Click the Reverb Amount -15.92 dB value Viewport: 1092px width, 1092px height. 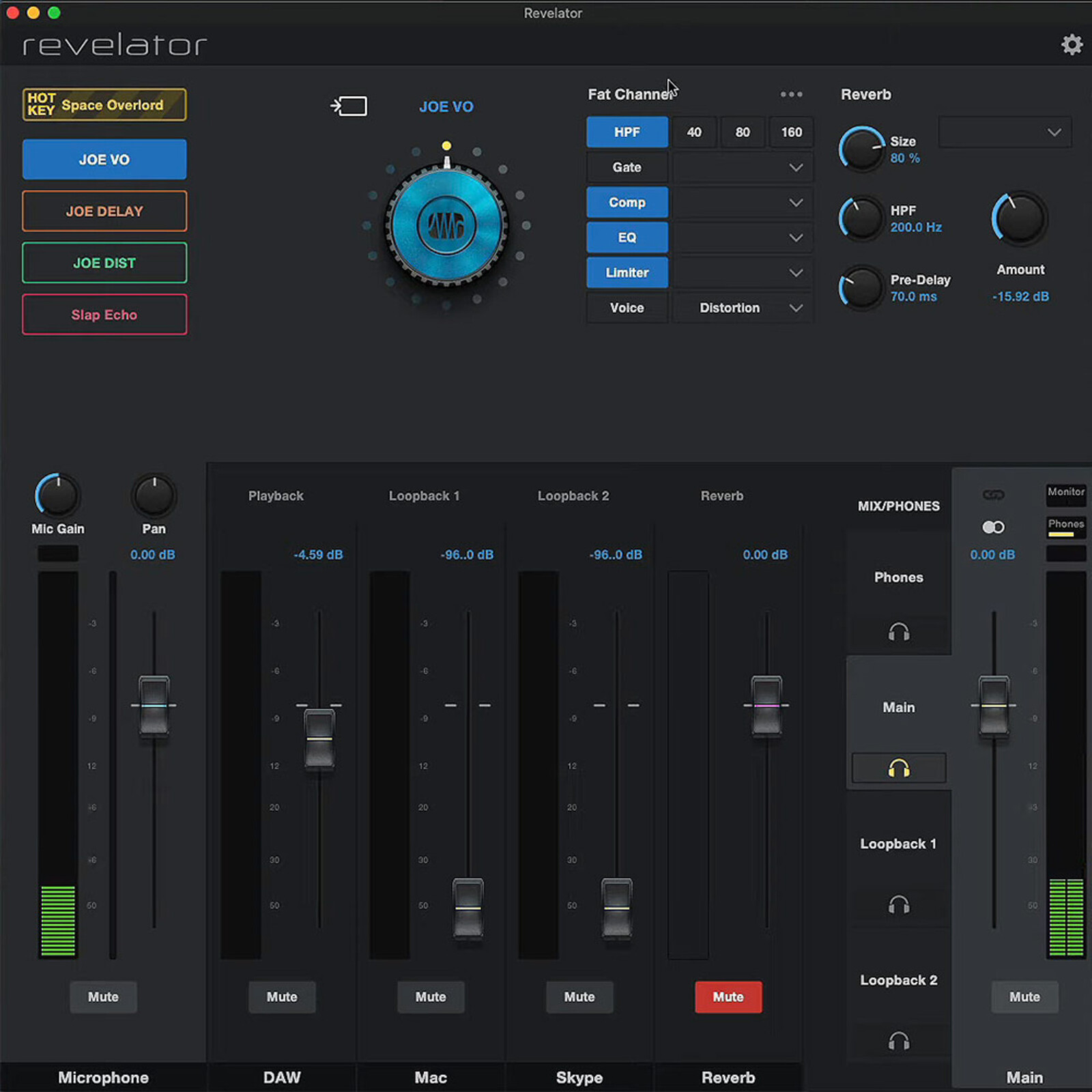click(1020, 296)
